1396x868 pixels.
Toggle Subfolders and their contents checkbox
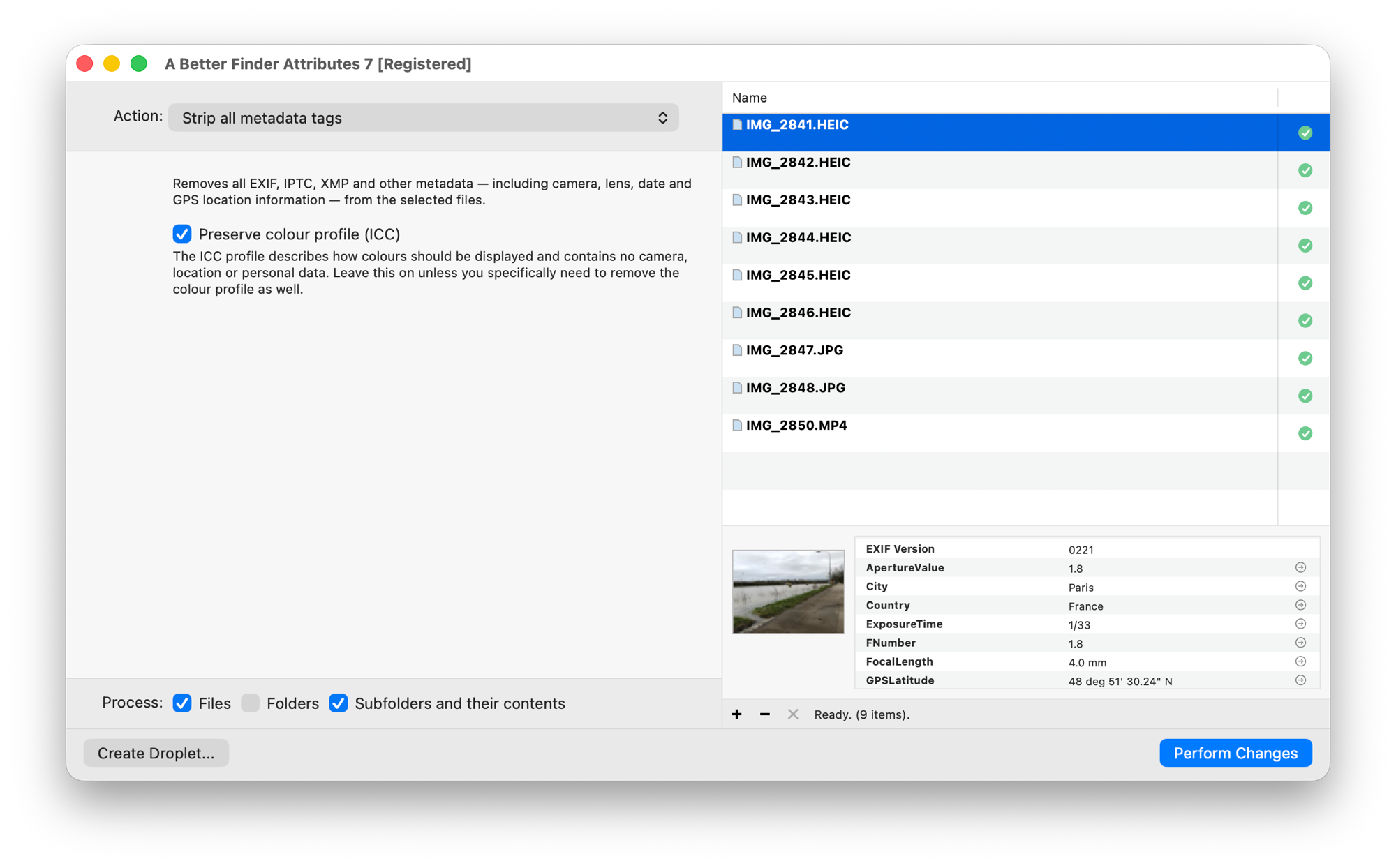point(339,703)
